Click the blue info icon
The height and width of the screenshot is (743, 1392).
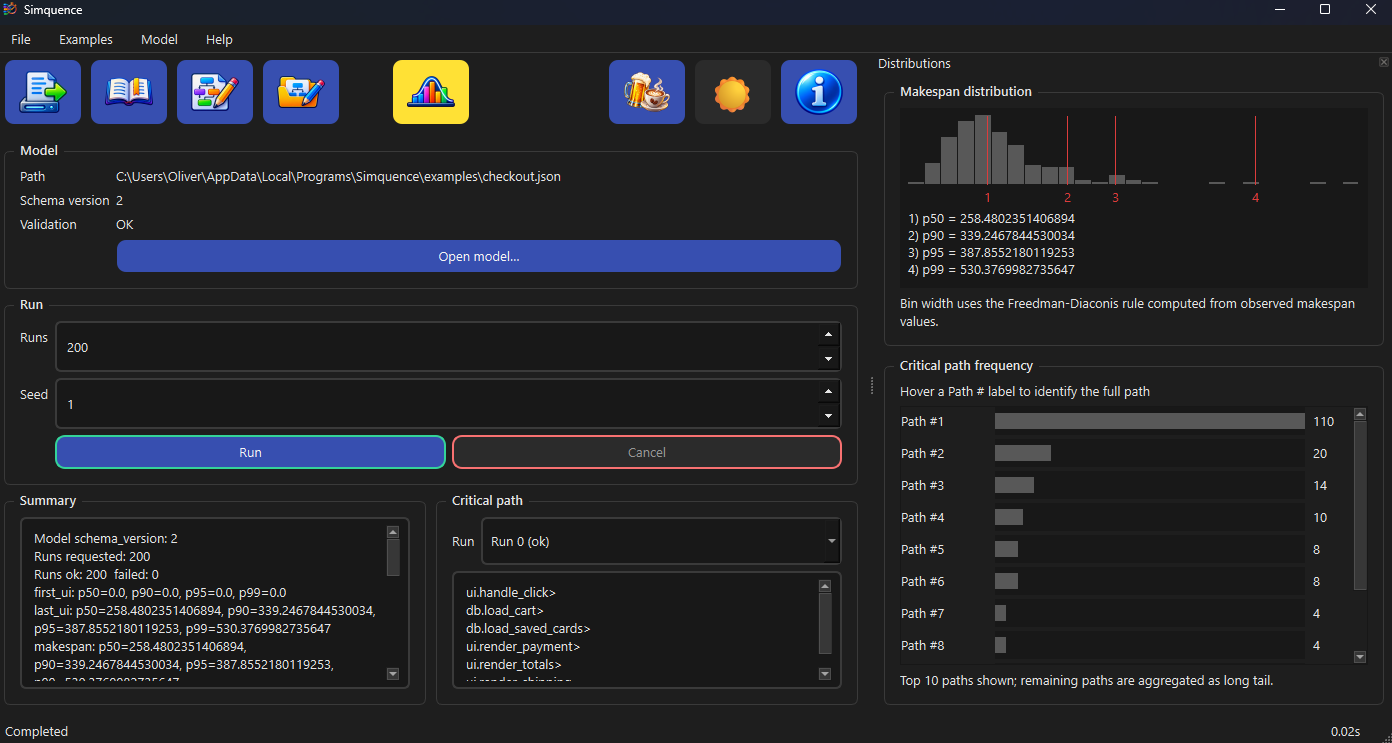coord(819,92)
